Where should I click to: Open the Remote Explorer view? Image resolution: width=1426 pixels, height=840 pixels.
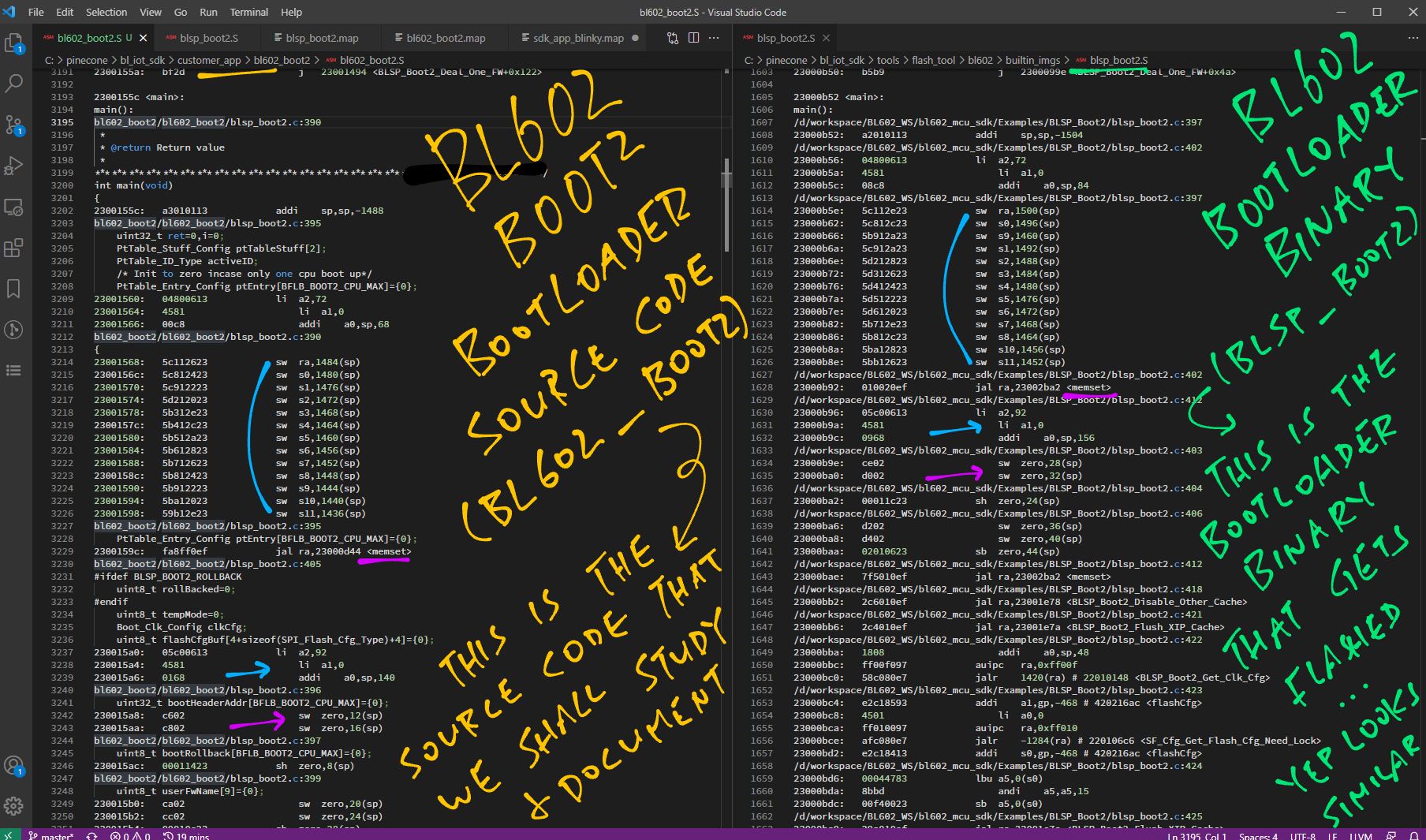coord(13,207)
